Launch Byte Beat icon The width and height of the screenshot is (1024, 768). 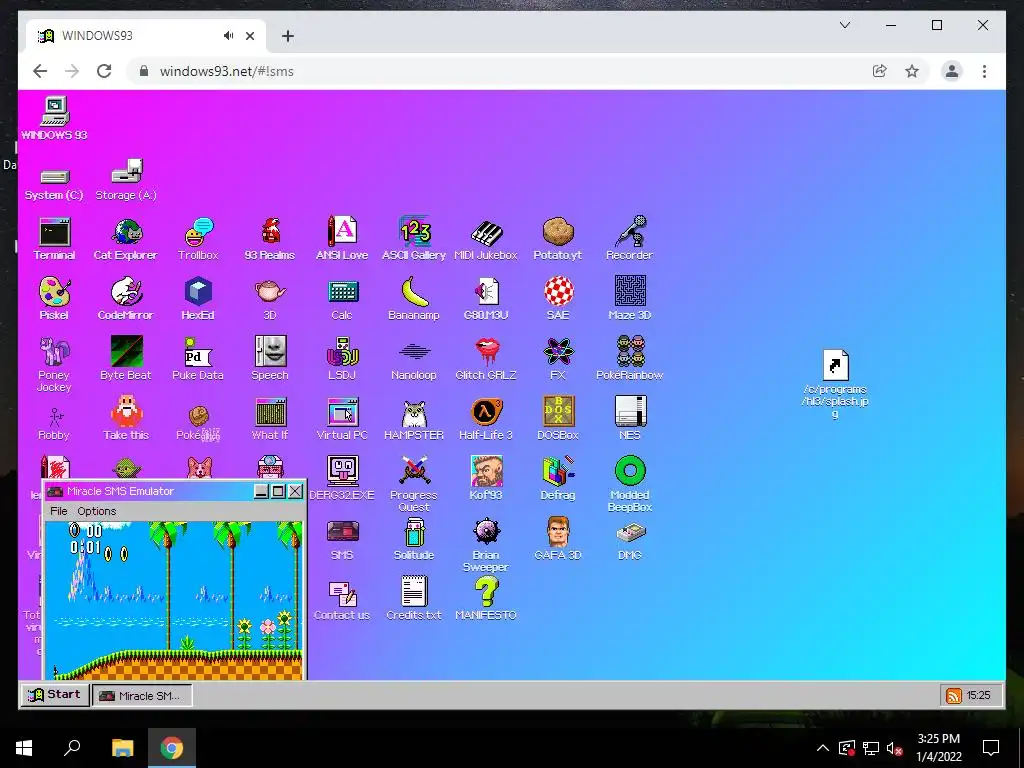click(125, 359)
